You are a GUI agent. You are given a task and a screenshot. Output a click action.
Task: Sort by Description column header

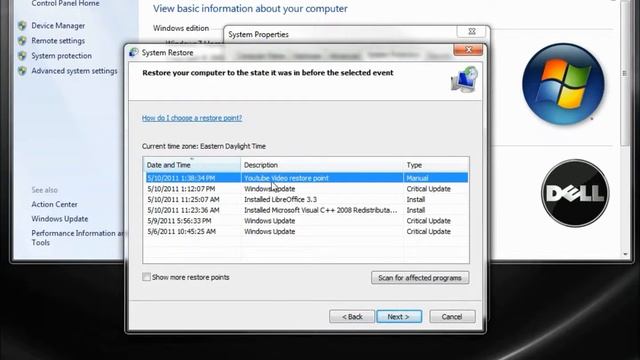tap(322, 165)
